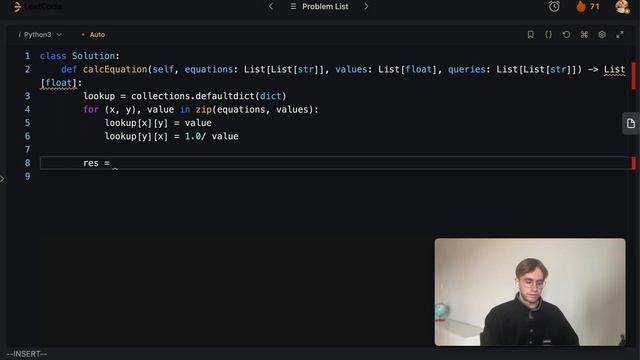The height and width of the screenshot is (360, 640).
Task: Format code with the braces icon
Action: (x=548, y=35)
